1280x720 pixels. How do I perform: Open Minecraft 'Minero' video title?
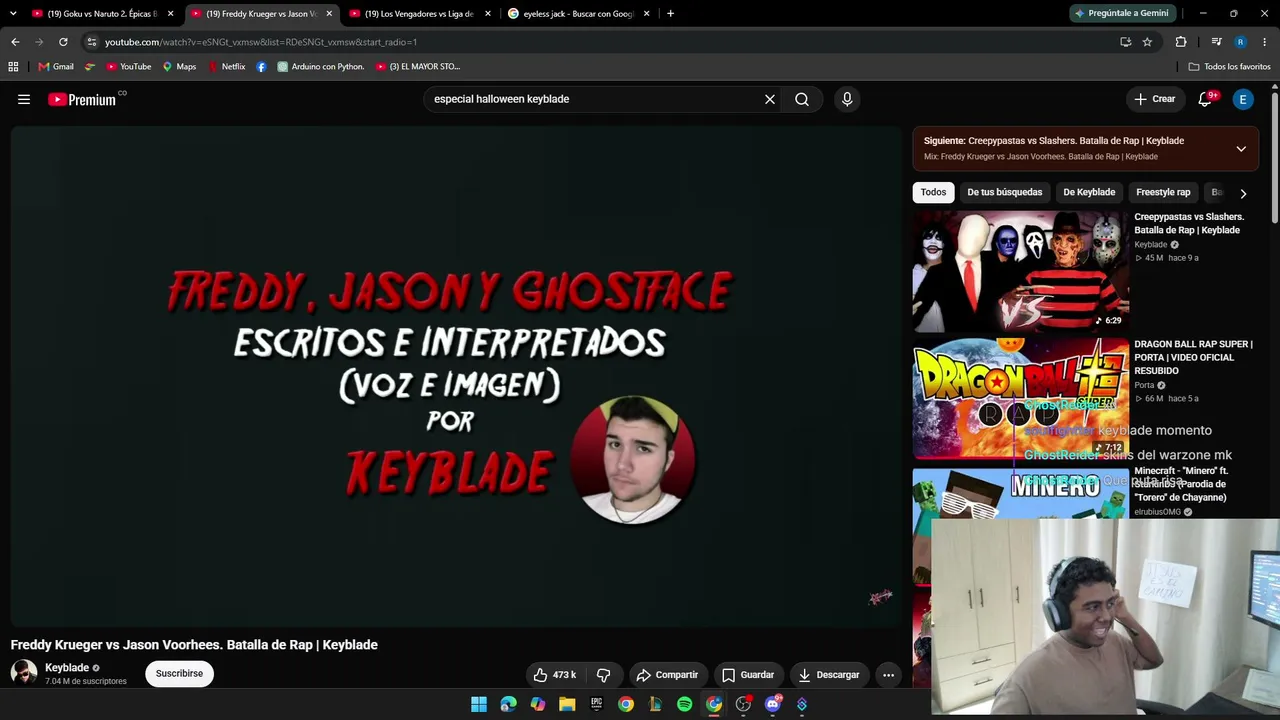(x=1181, y=484)
